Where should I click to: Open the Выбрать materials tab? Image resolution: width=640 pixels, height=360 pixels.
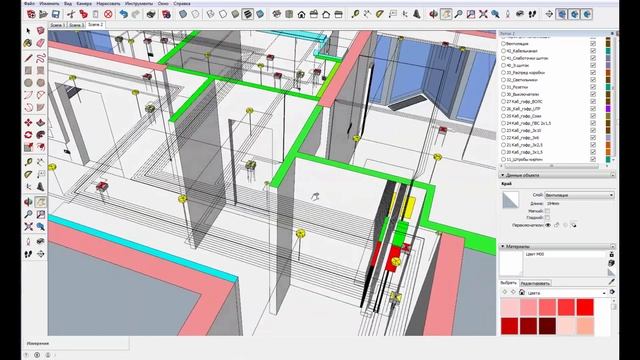[509, 282]
